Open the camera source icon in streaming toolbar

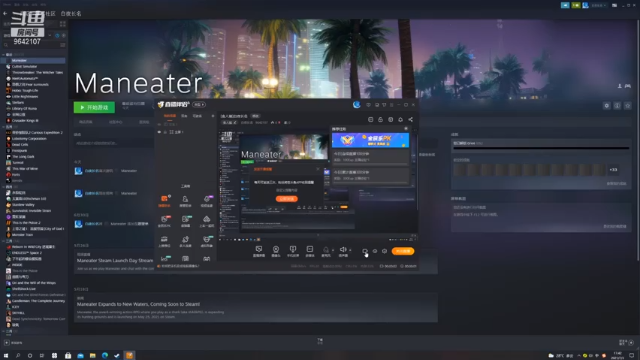click(276, 249)
